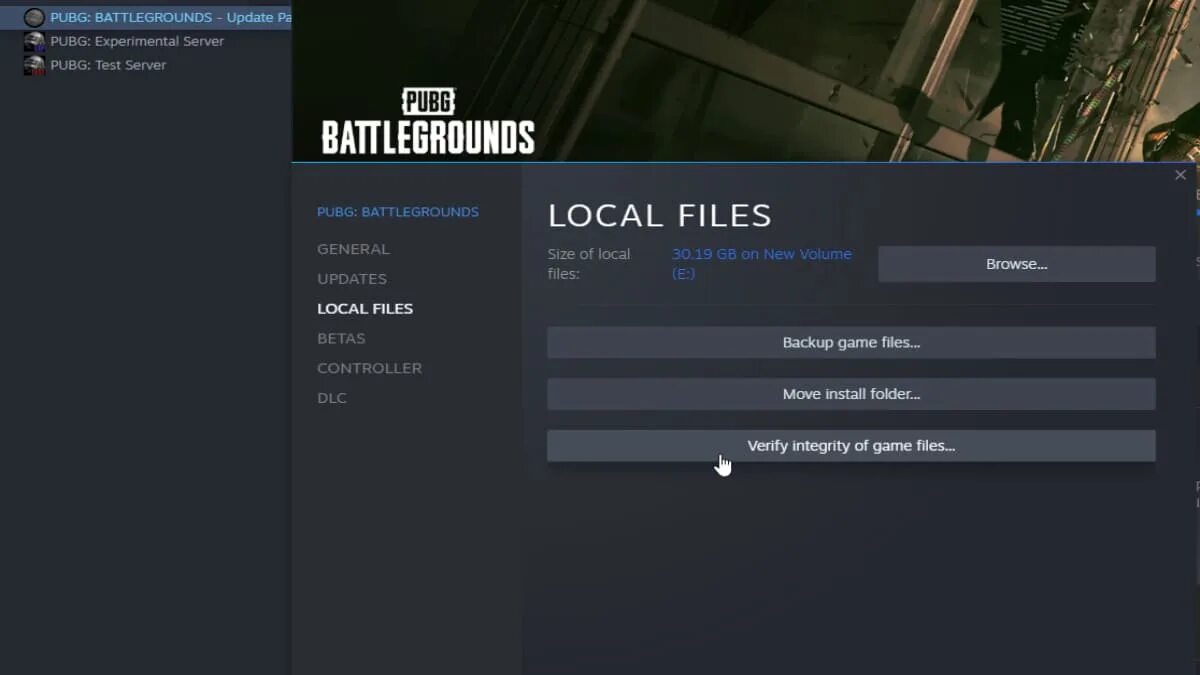
Task: Open the CONTROLLER properties tab
Action: pos(369,368)
